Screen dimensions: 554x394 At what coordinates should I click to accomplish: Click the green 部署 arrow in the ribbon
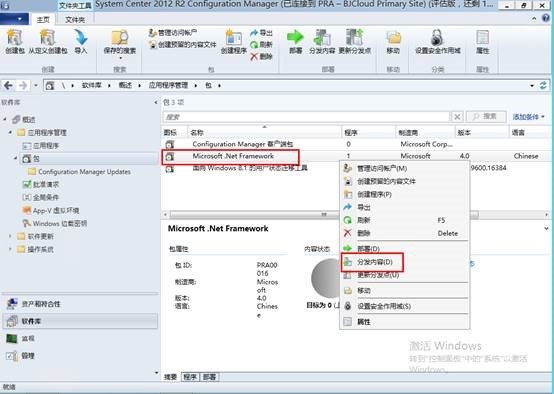click(x=295, y=37)
